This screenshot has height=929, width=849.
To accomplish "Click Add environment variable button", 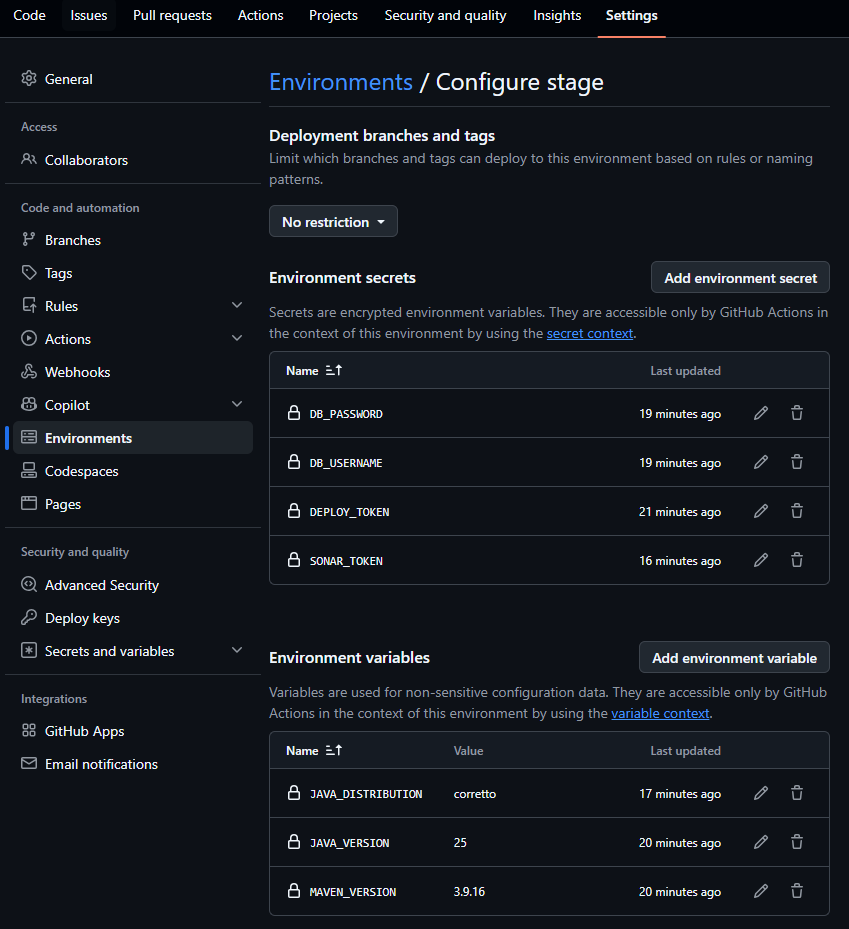I will [x=734, y=658].
